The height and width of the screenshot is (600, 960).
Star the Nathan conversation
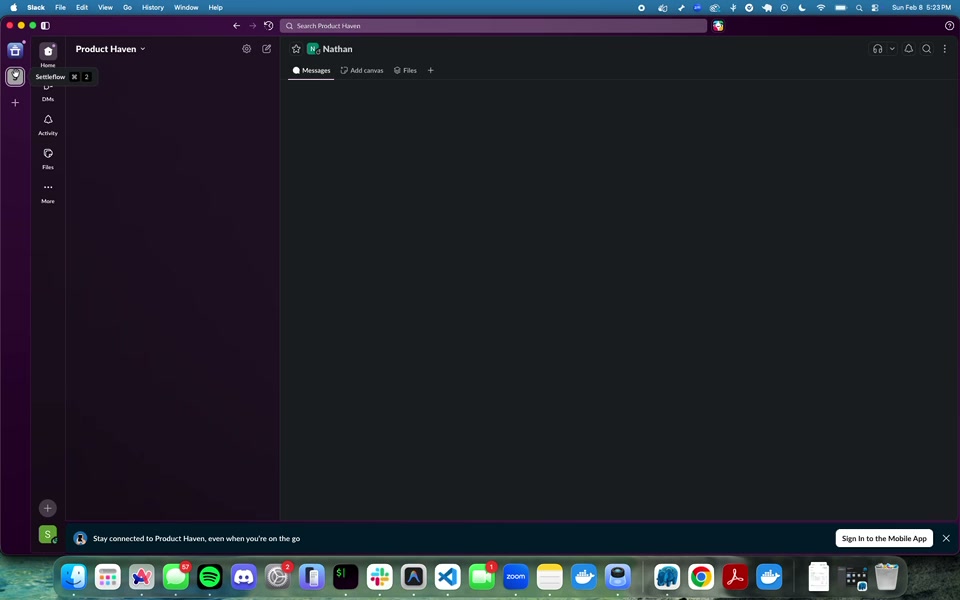pyautogui.click(x=296, y=49)
